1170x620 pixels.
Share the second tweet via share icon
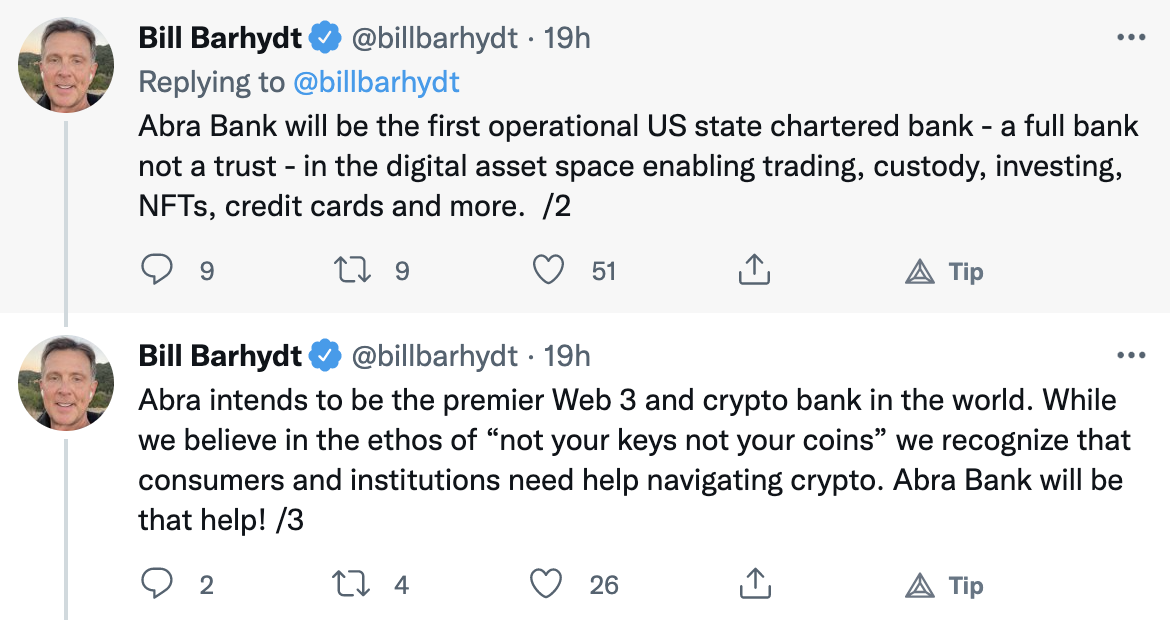point(753,584)
